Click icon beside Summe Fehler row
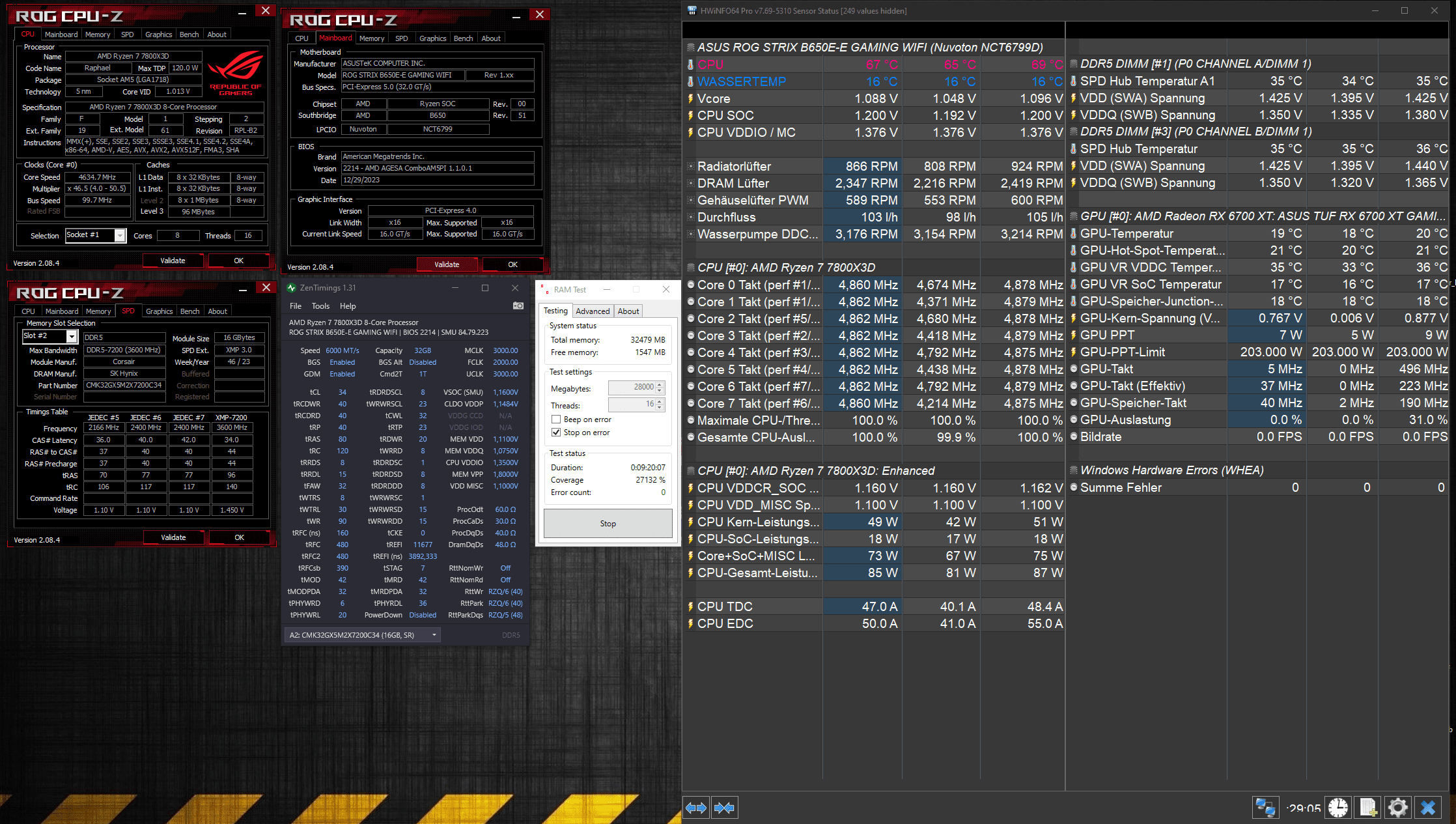This screenshot has width=1456, height=824. [x=1073, y=487]
